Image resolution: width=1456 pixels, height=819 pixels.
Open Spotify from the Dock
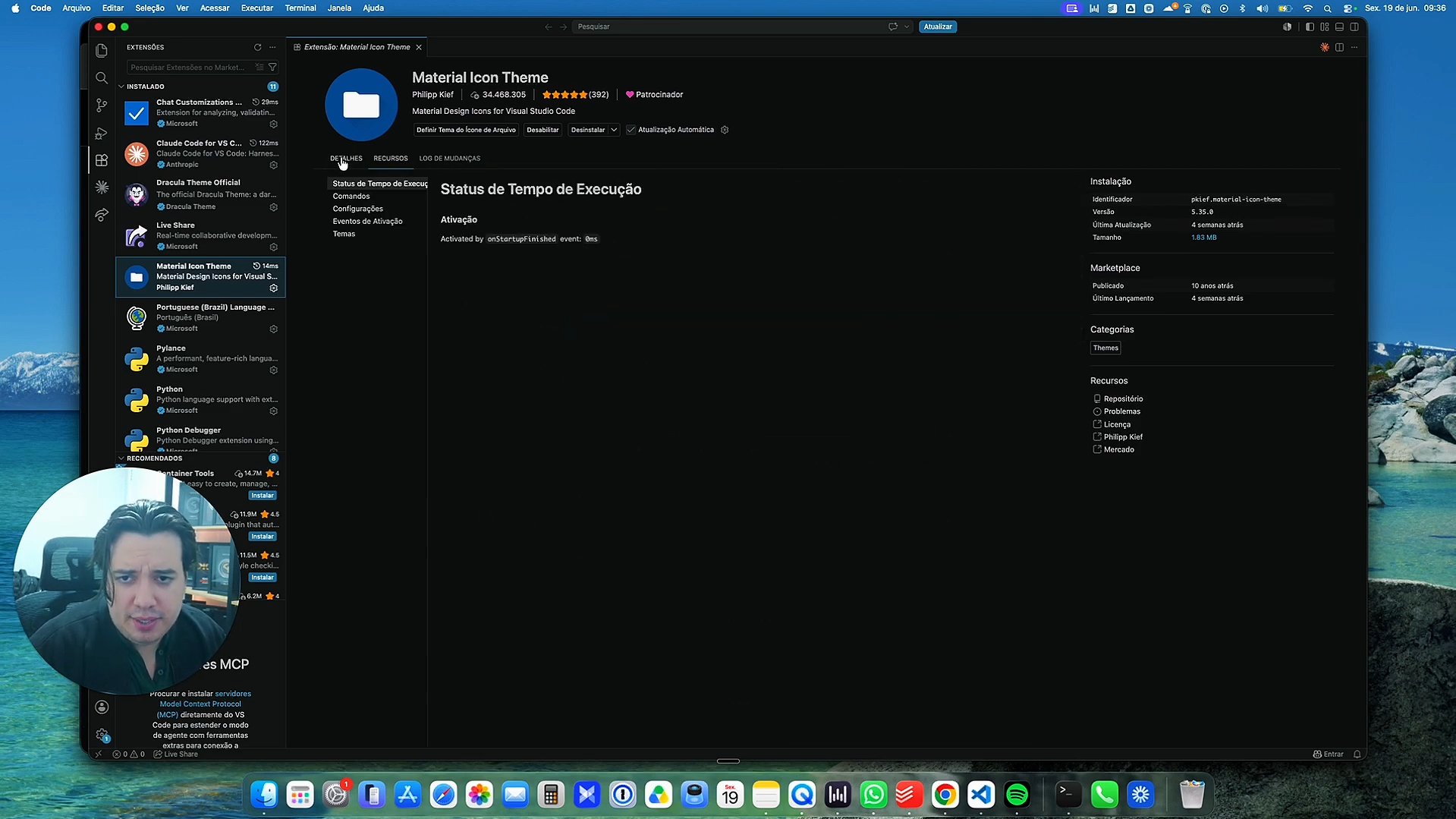(x=1017, y=795)
